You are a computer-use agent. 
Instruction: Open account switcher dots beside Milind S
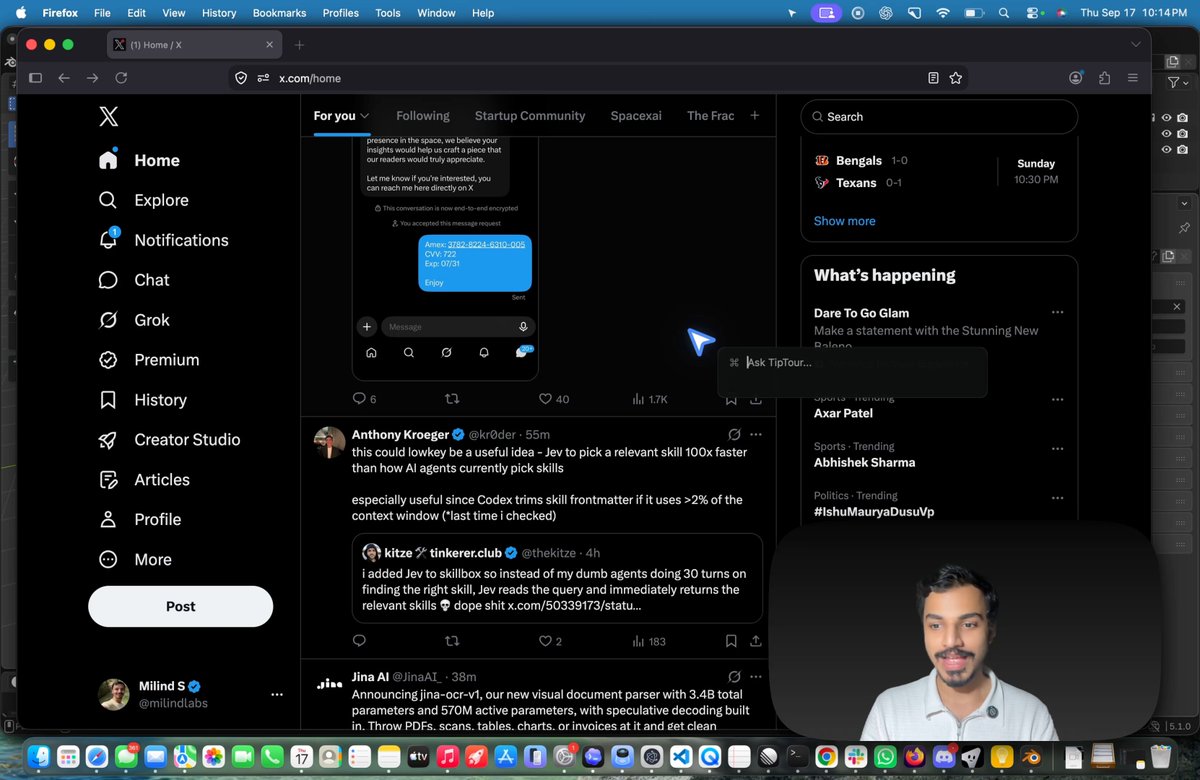pyautogui.click(x=277, y=694)
